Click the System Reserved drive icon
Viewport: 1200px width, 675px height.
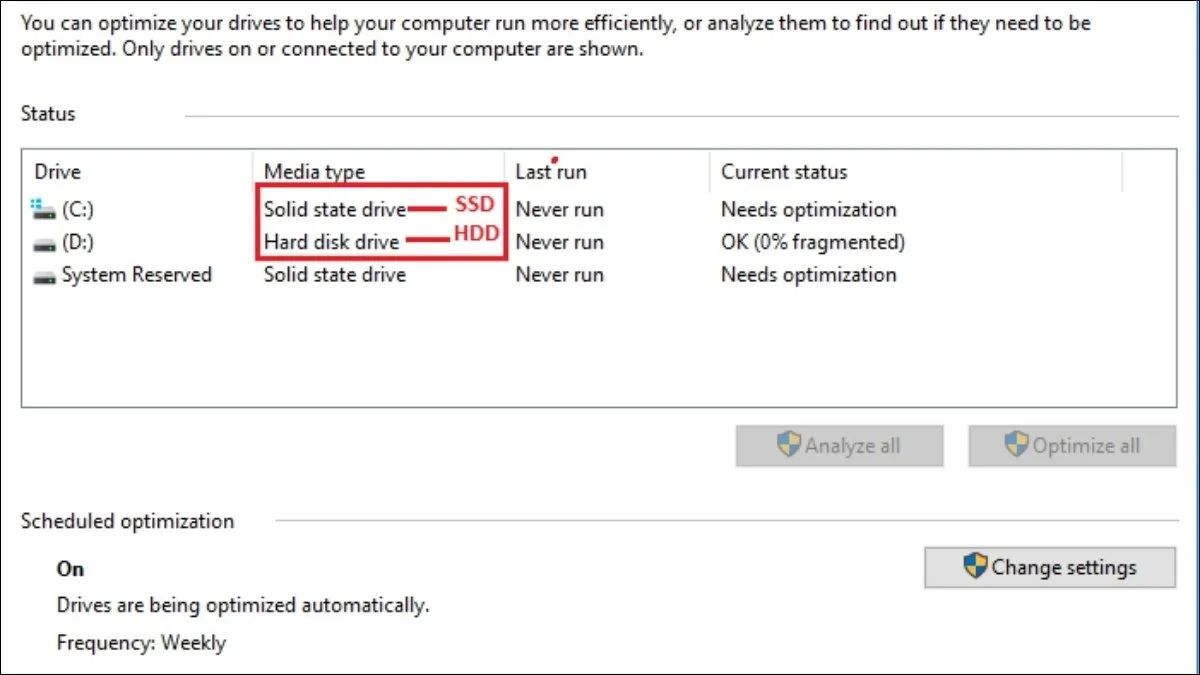coord(44,276)
